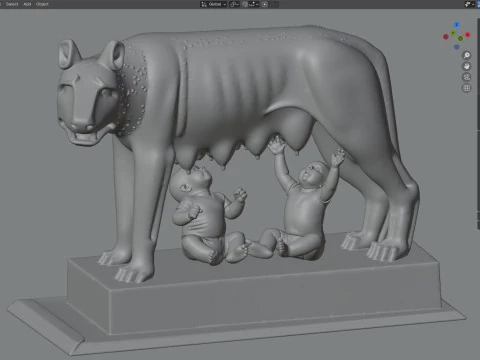Open the pivot point dropdown
The height and width of the screenshot is (360, 480).
tap(234, 4)
